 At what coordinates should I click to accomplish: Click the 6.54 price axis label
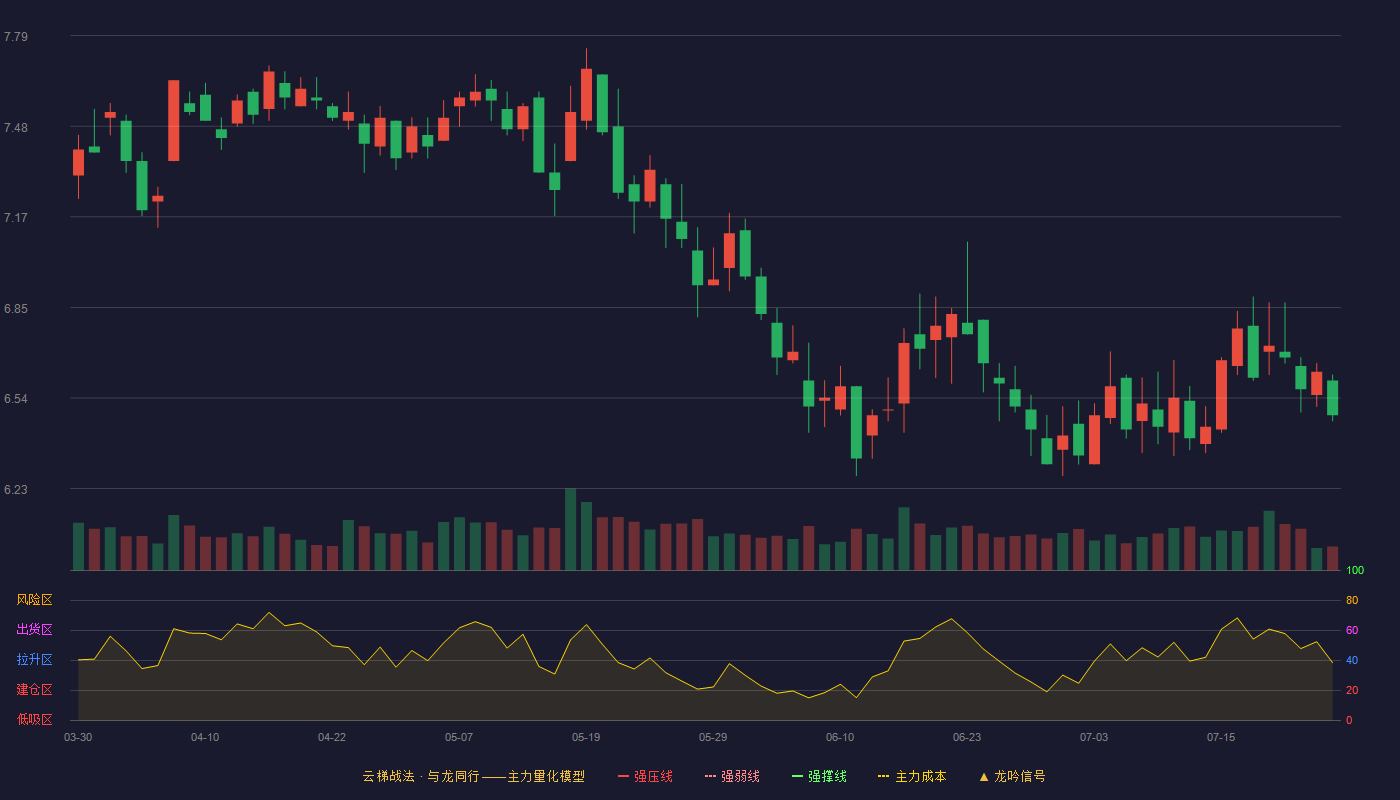click(16, 399)
